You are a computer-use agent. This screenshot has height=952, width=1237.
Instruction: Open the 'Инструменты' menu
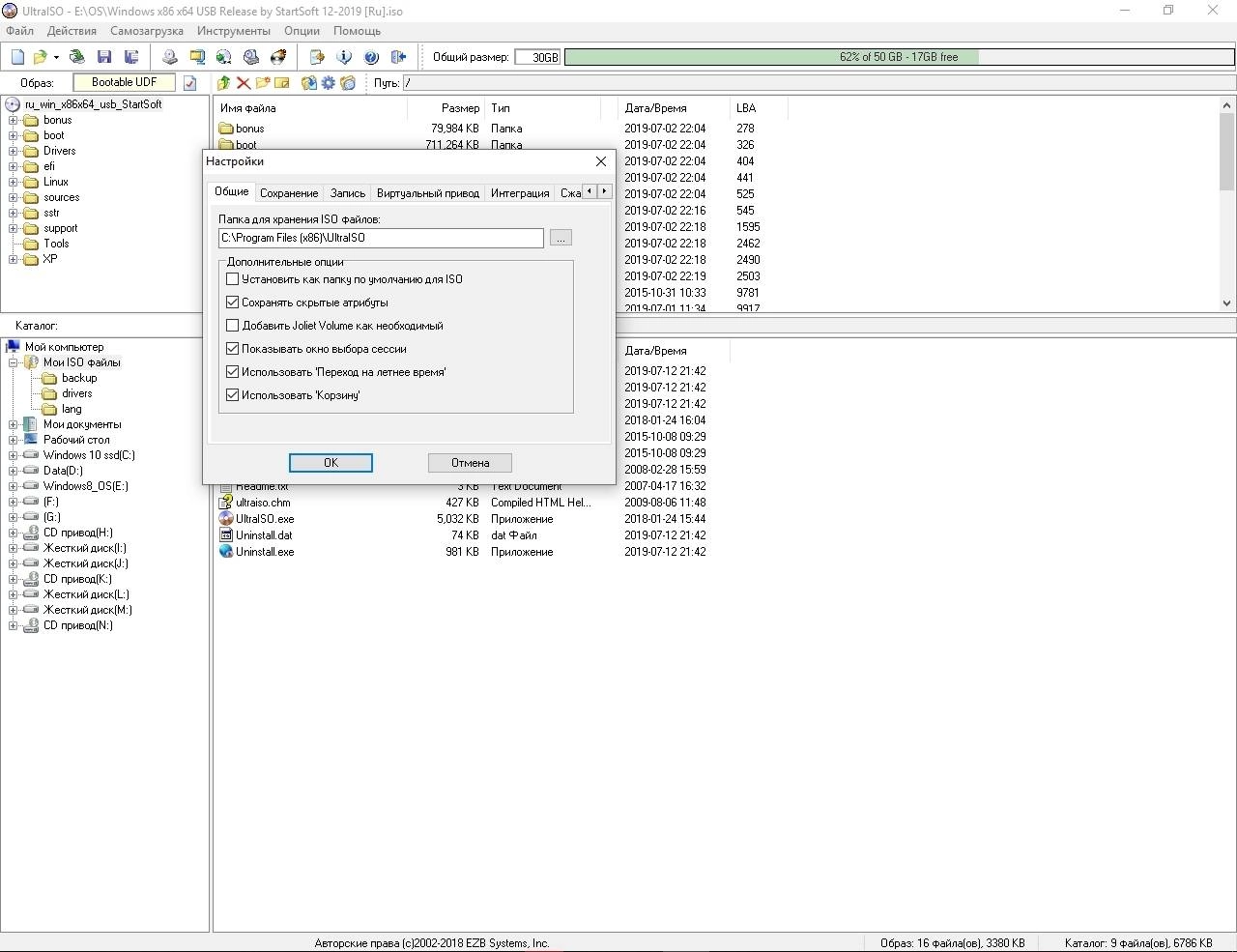234,31
